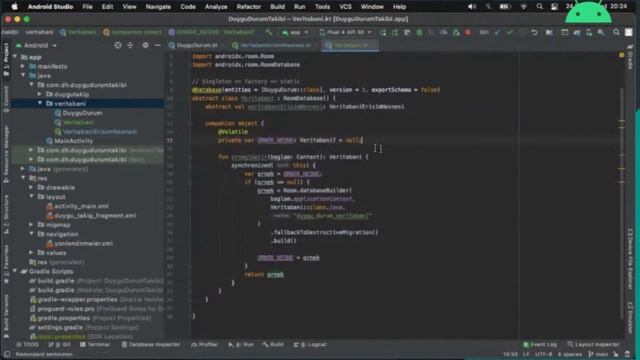Viewport: 640px width, 360px height.
Task: Click the Search Everywhere magnifier icon
Action: pyautogui.click(x=616, y=32)
